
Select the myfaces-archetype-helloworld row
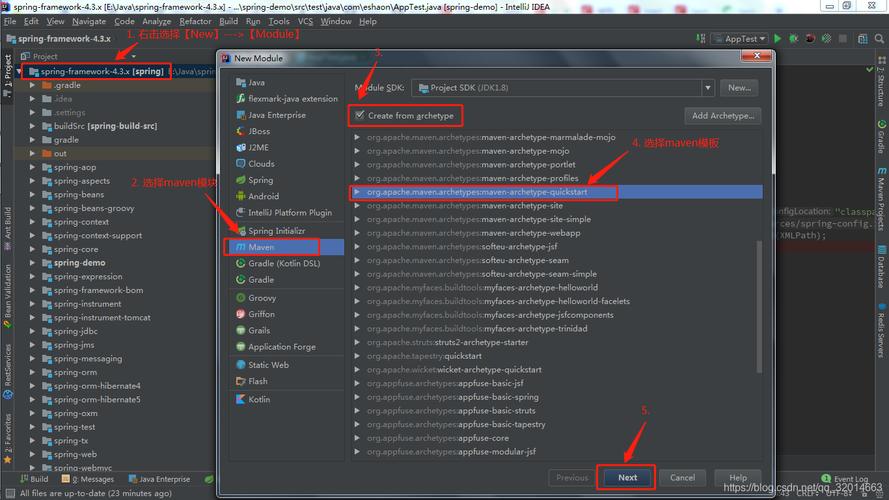556,287
